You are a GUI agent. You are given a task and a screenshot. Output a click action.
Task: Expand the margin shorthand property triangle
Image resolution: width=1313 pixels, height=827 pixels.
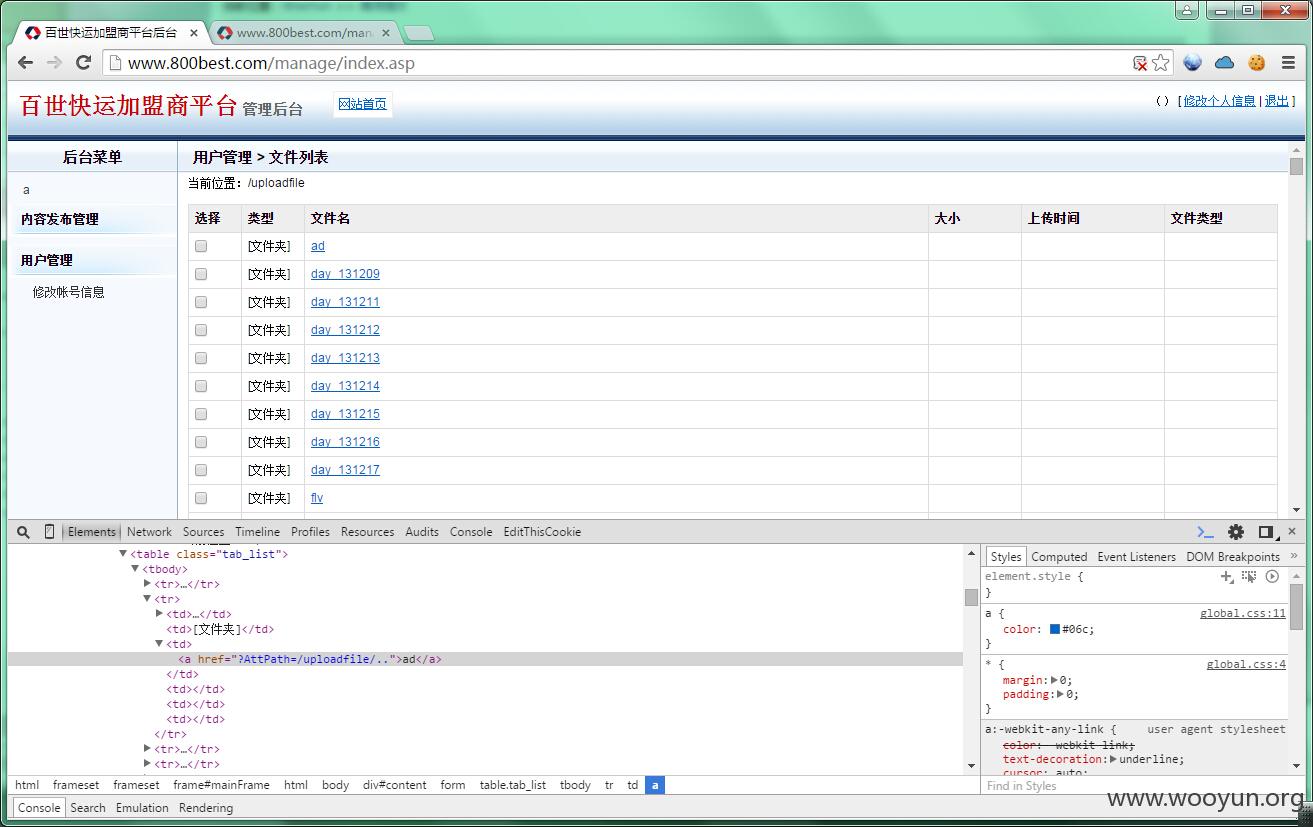pos(1055,680)
